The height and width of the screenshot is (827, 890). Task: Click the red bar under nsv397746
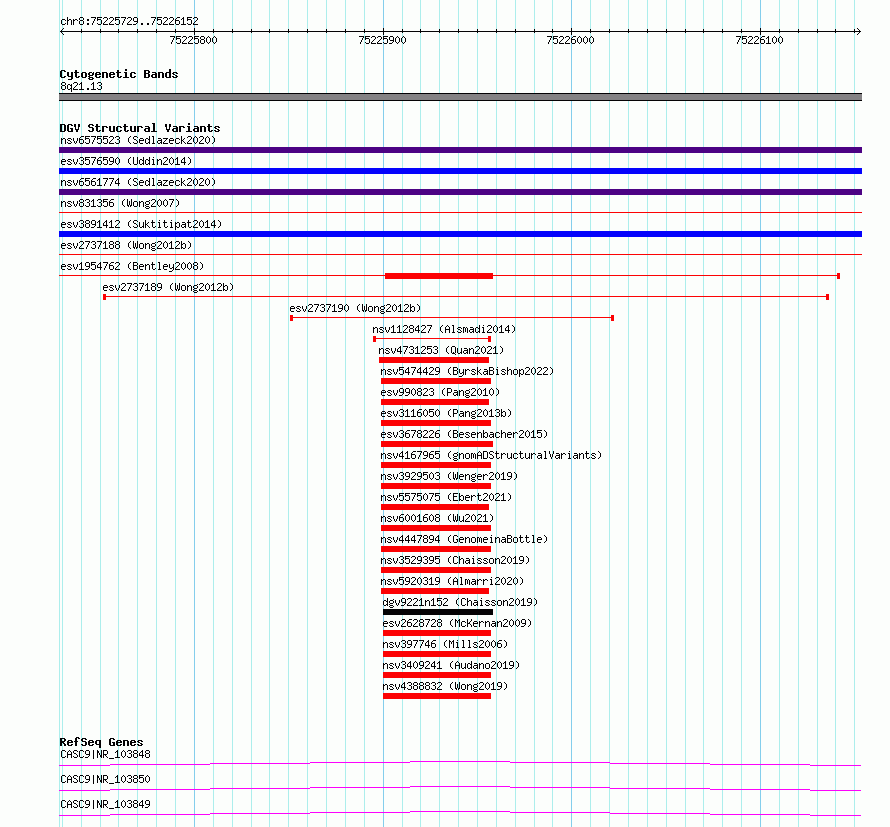coord(437,654)
